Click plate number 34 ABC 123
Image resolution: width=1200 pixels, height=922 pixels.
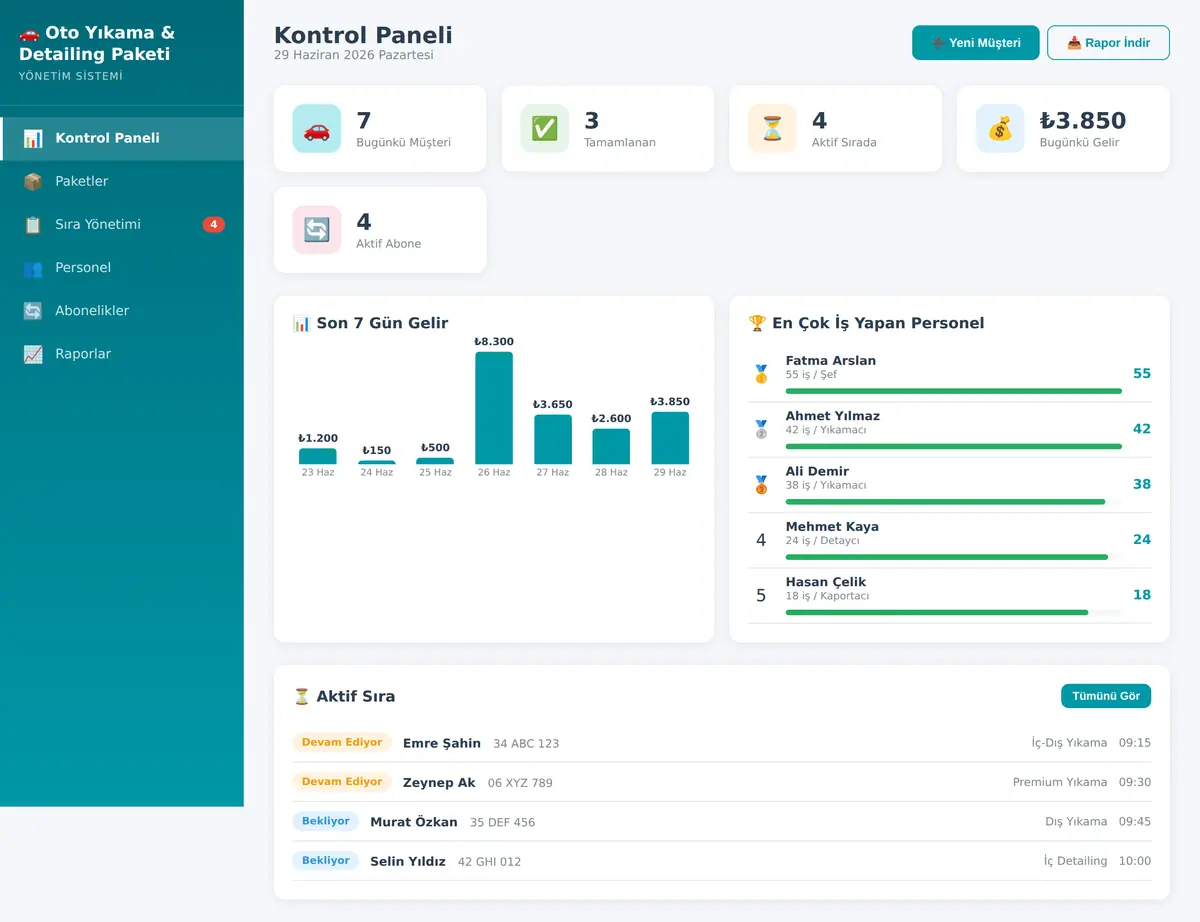click(x=526, y=744)
